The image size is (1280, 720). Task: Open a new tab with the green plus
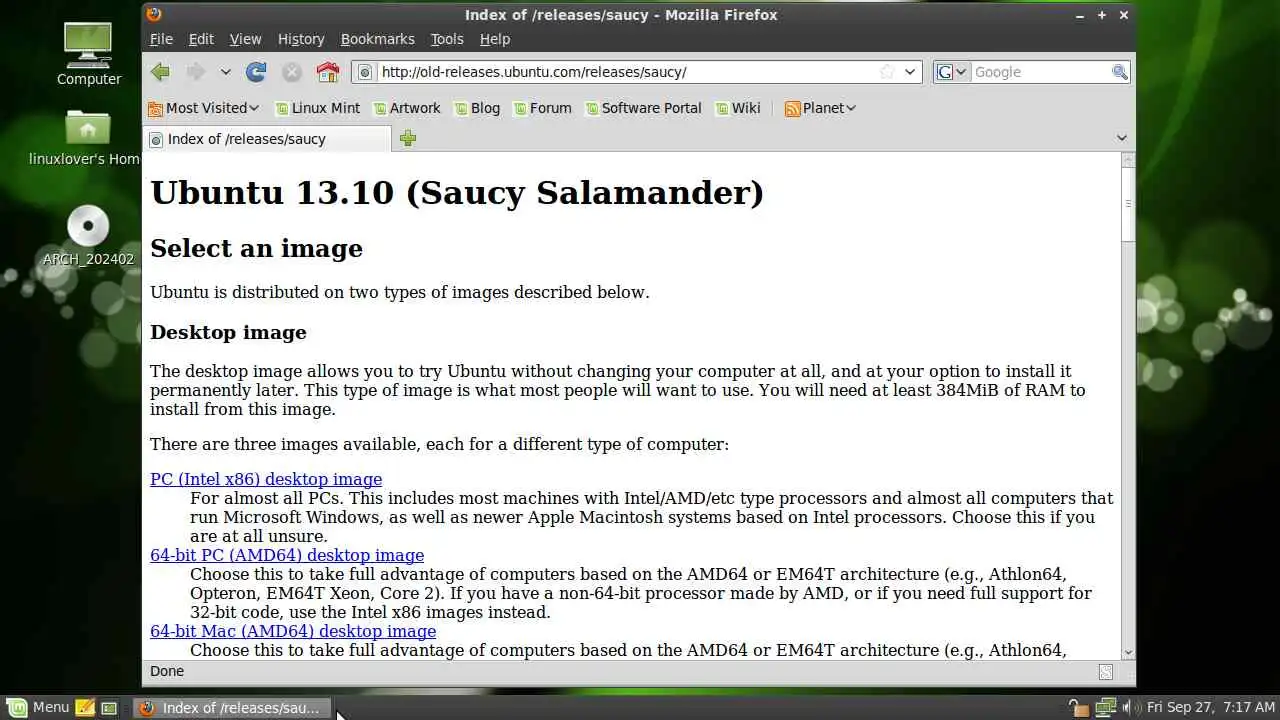407,139
